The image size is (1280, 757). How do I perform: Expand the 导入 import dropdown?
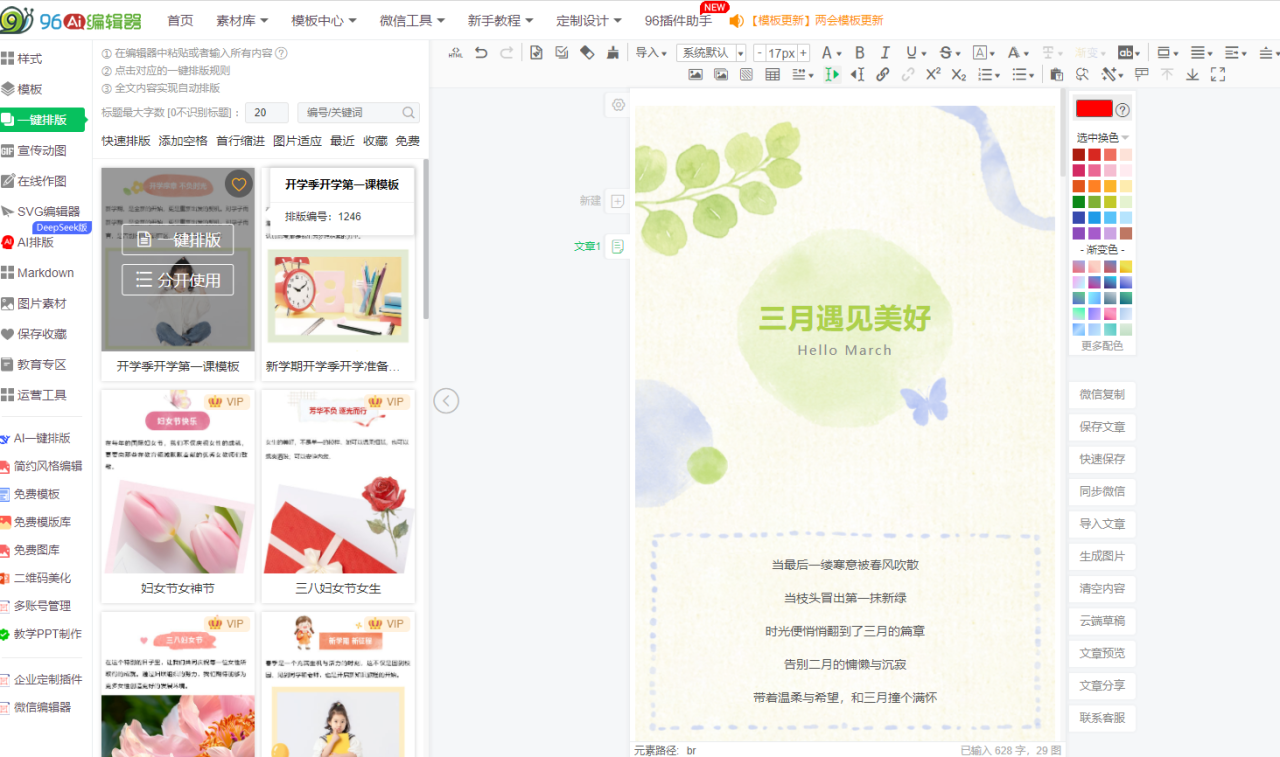651,53
